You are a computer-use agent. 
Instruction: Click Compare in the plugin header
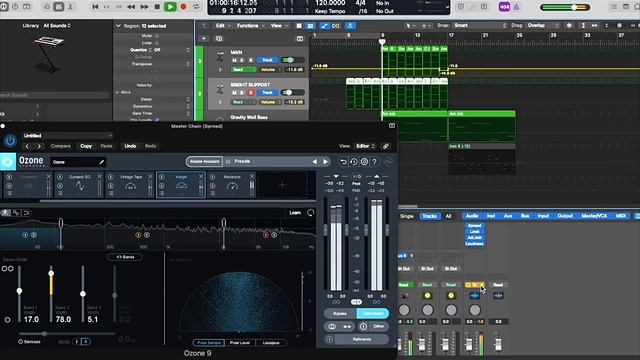coord(60,146)
